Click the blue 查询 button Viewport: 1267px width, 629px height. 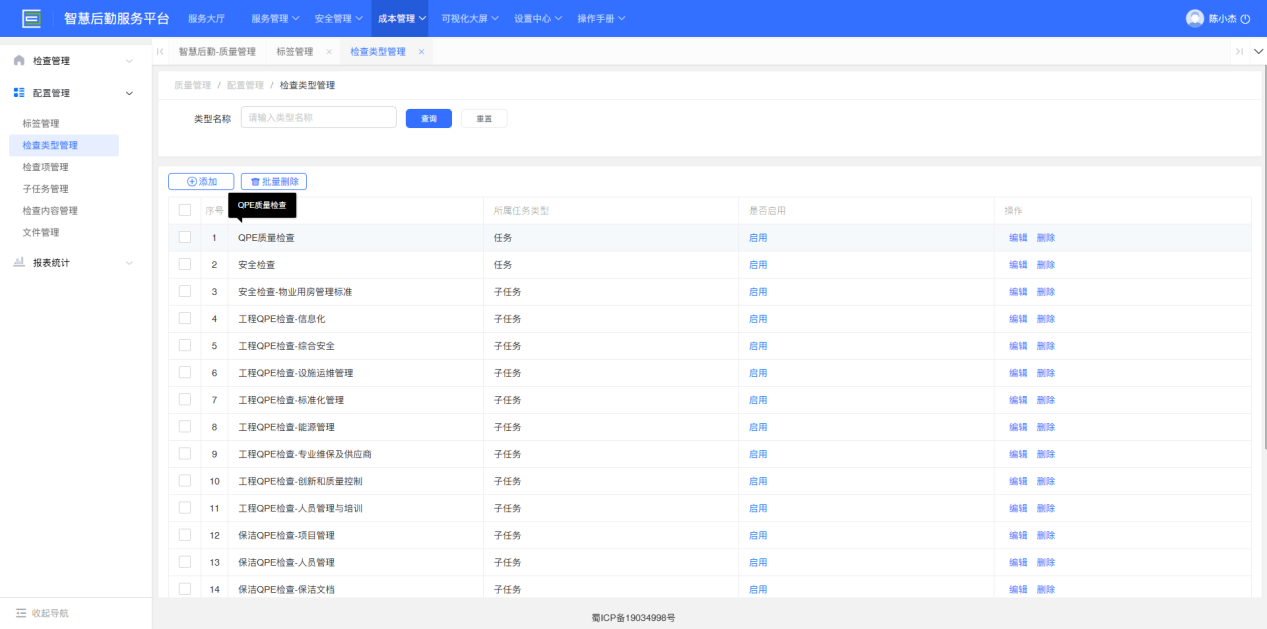pos(429,118)
